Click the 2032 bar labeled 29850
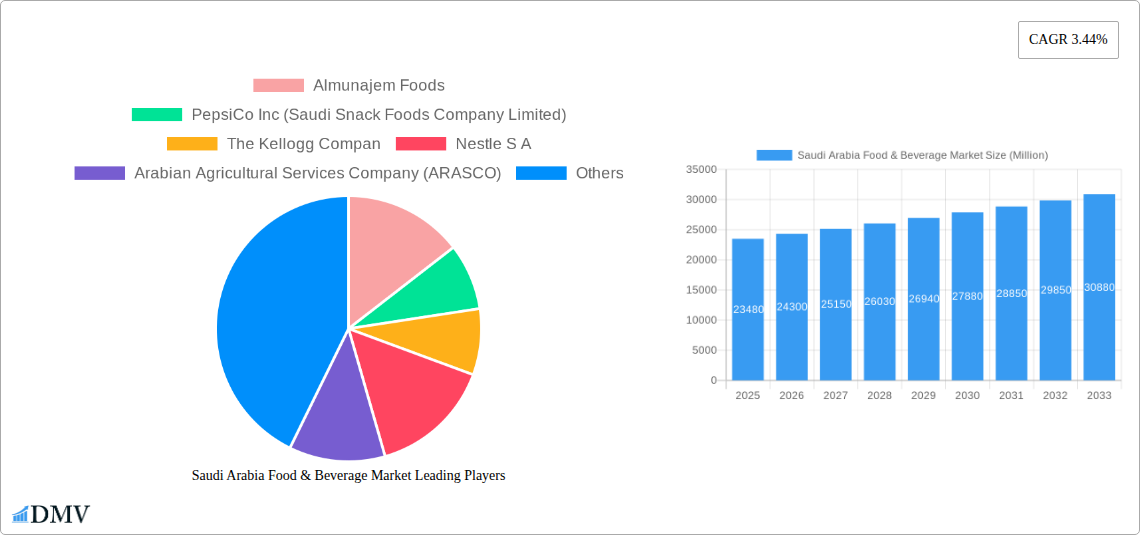This screenshot has height=535, width=1140. 1056,290
